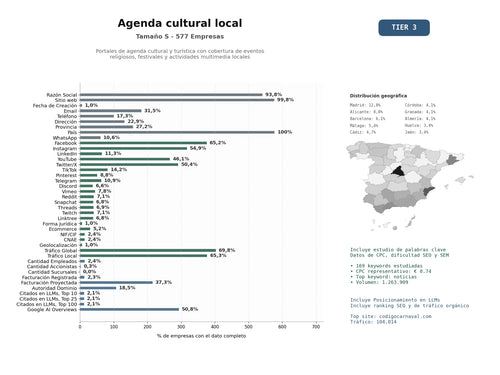Click the 'Snapchat' row label

tap(65, 202)
